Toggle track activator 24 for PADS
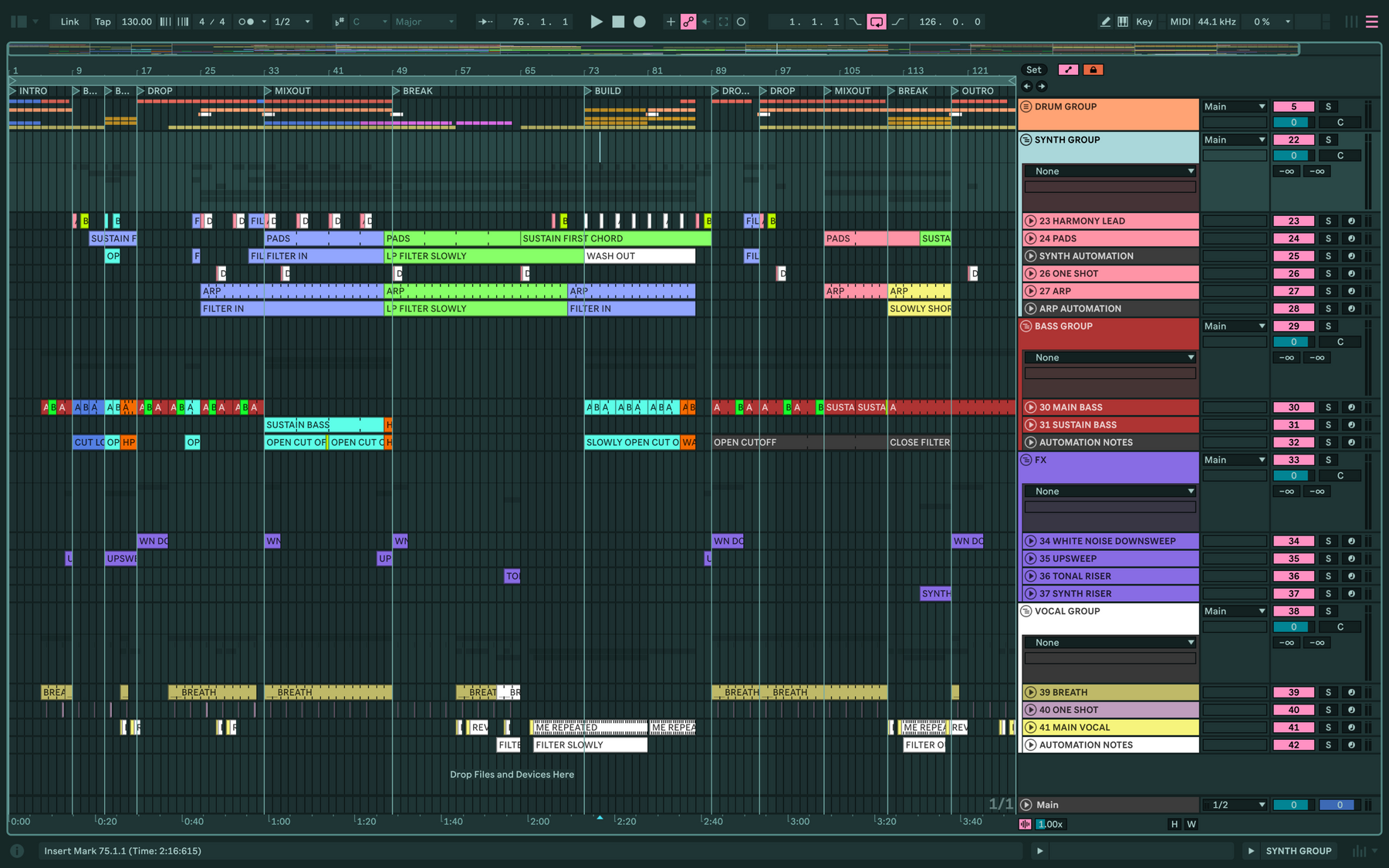The image size is (1389, 868). click(1293, 238)
